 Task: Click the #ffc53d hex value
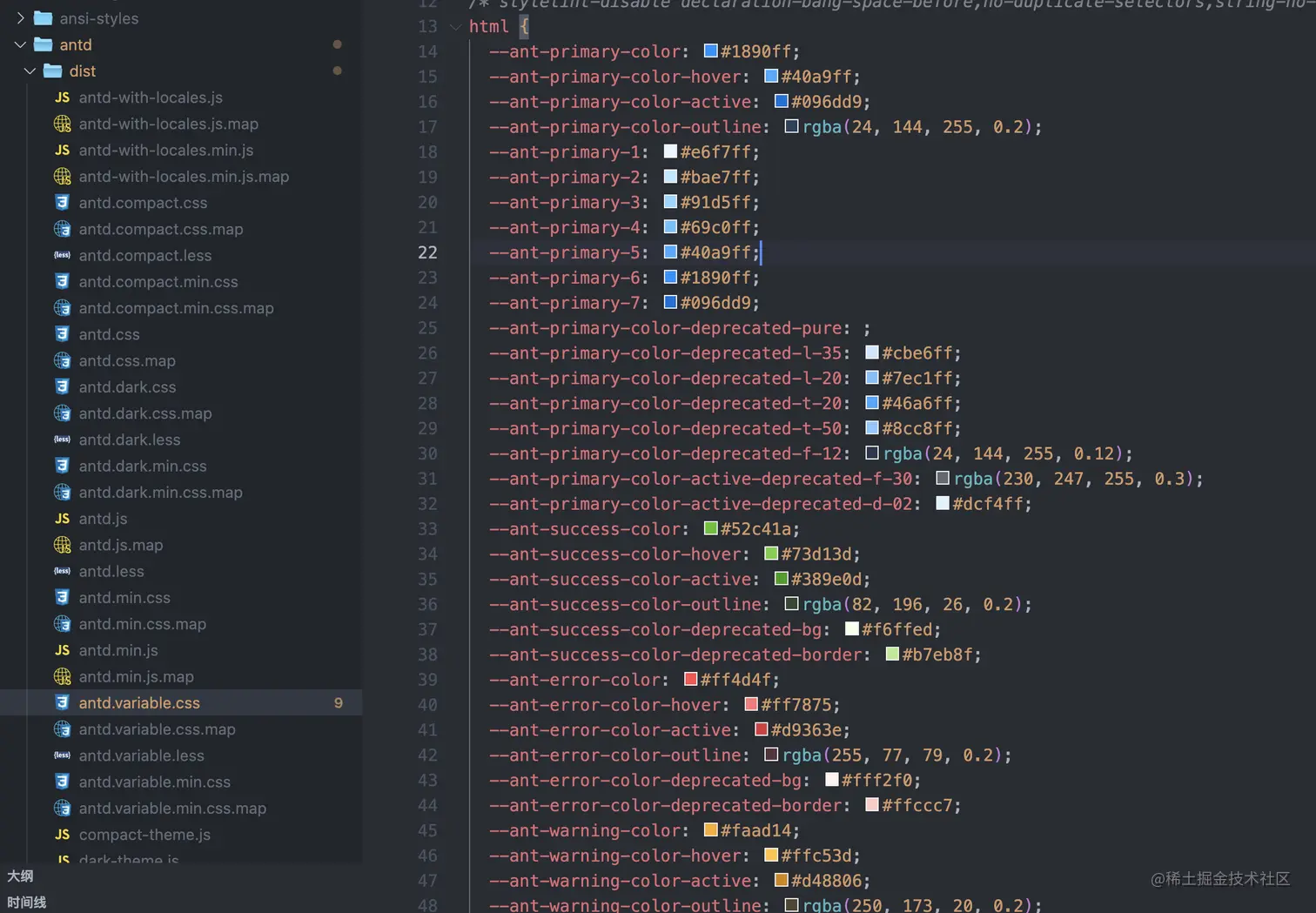[816, 856]
